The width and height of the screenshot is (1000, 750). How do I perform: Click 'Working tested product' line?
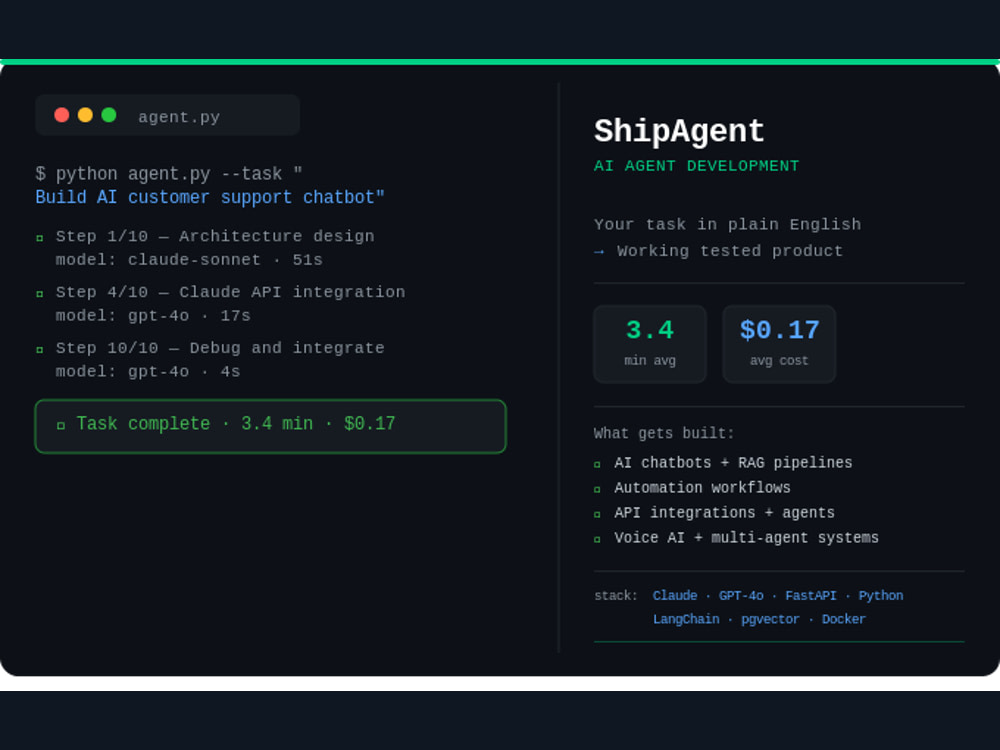(730, 251)
